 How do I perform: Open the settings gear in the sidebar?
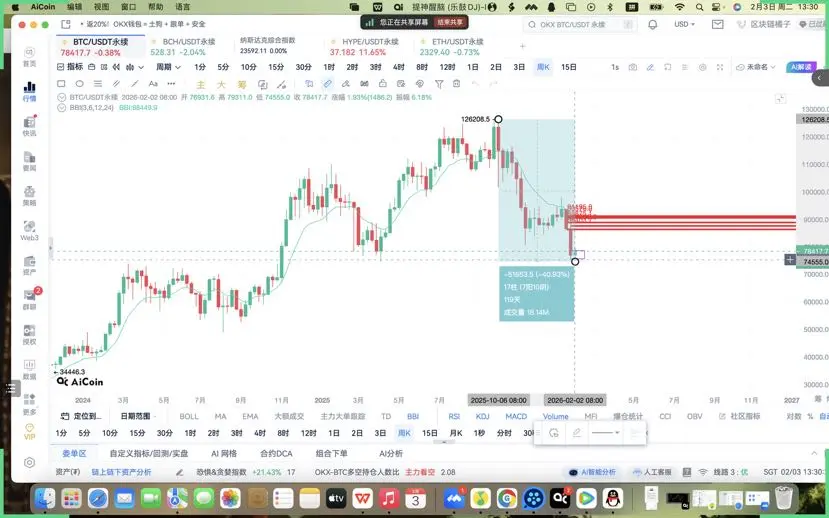click(30, 462)
